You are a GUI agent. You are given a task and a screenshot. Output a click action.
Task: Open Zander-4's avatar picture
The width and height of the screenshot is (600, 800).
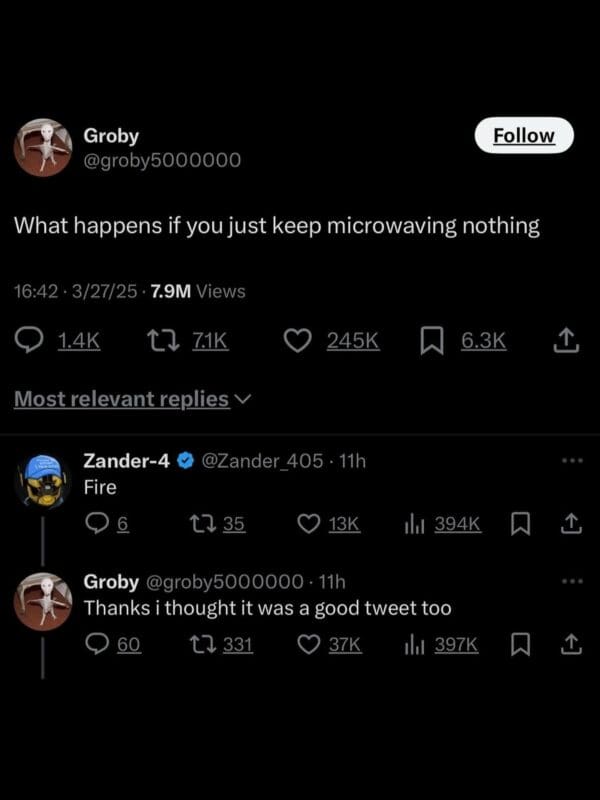point(42,480)
